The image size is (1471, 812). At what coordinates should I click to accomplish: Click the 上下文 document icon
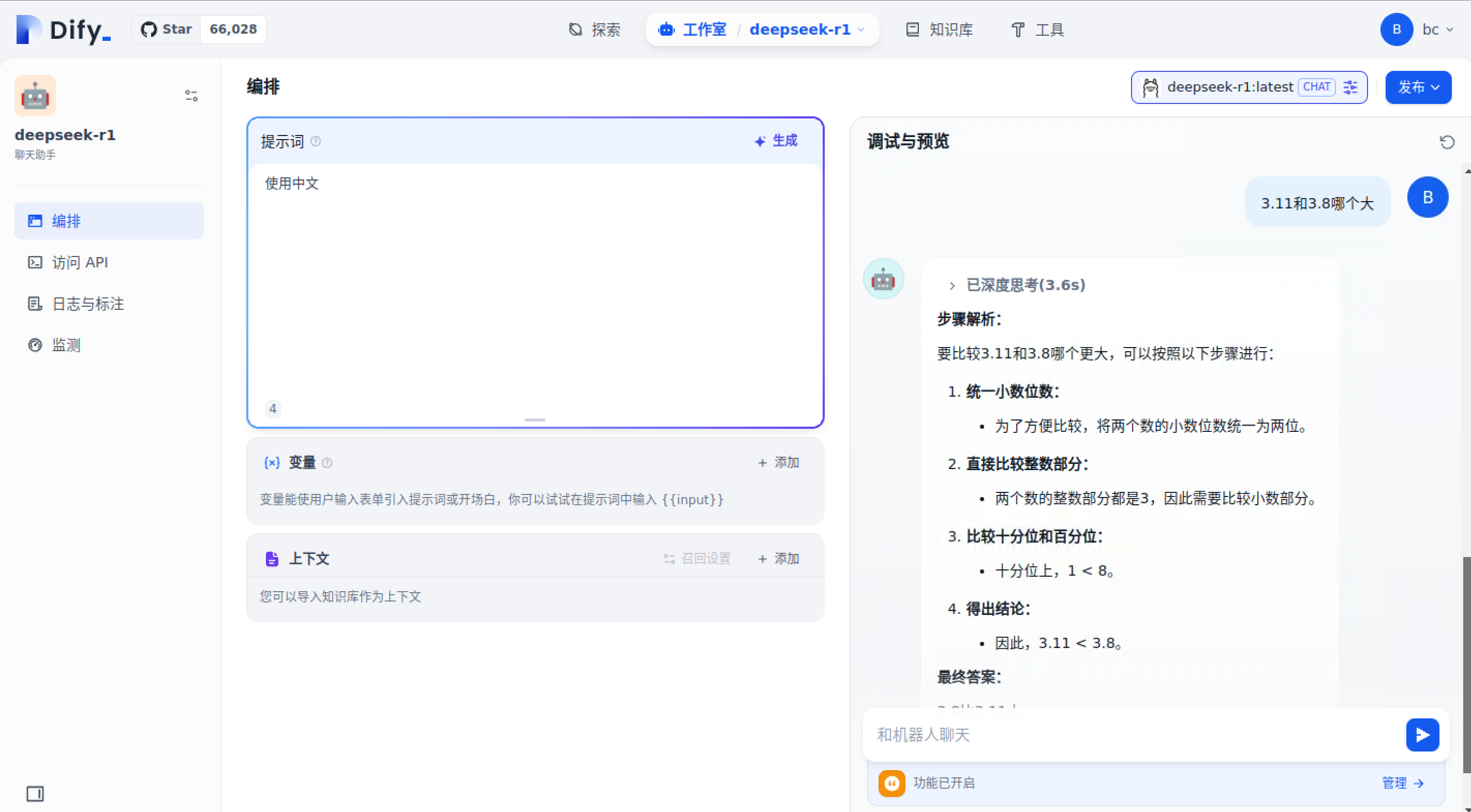pos(272,559)
